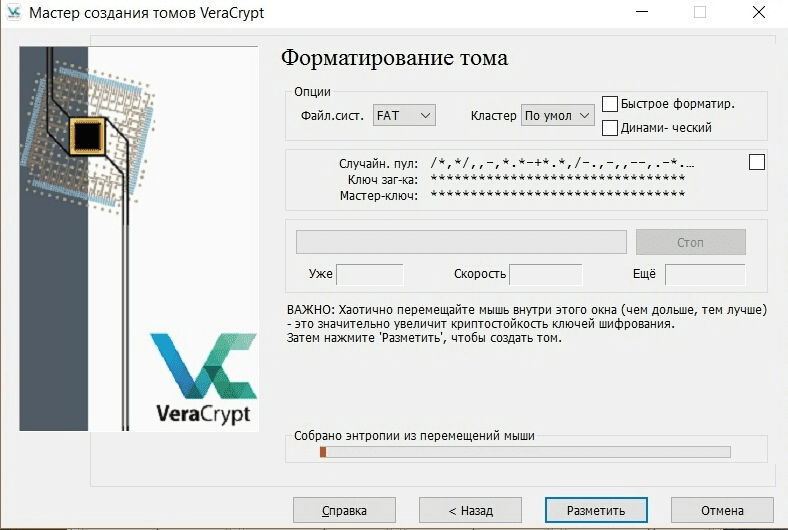Toggle the random pool display checkbox

(x=756, y=162)
